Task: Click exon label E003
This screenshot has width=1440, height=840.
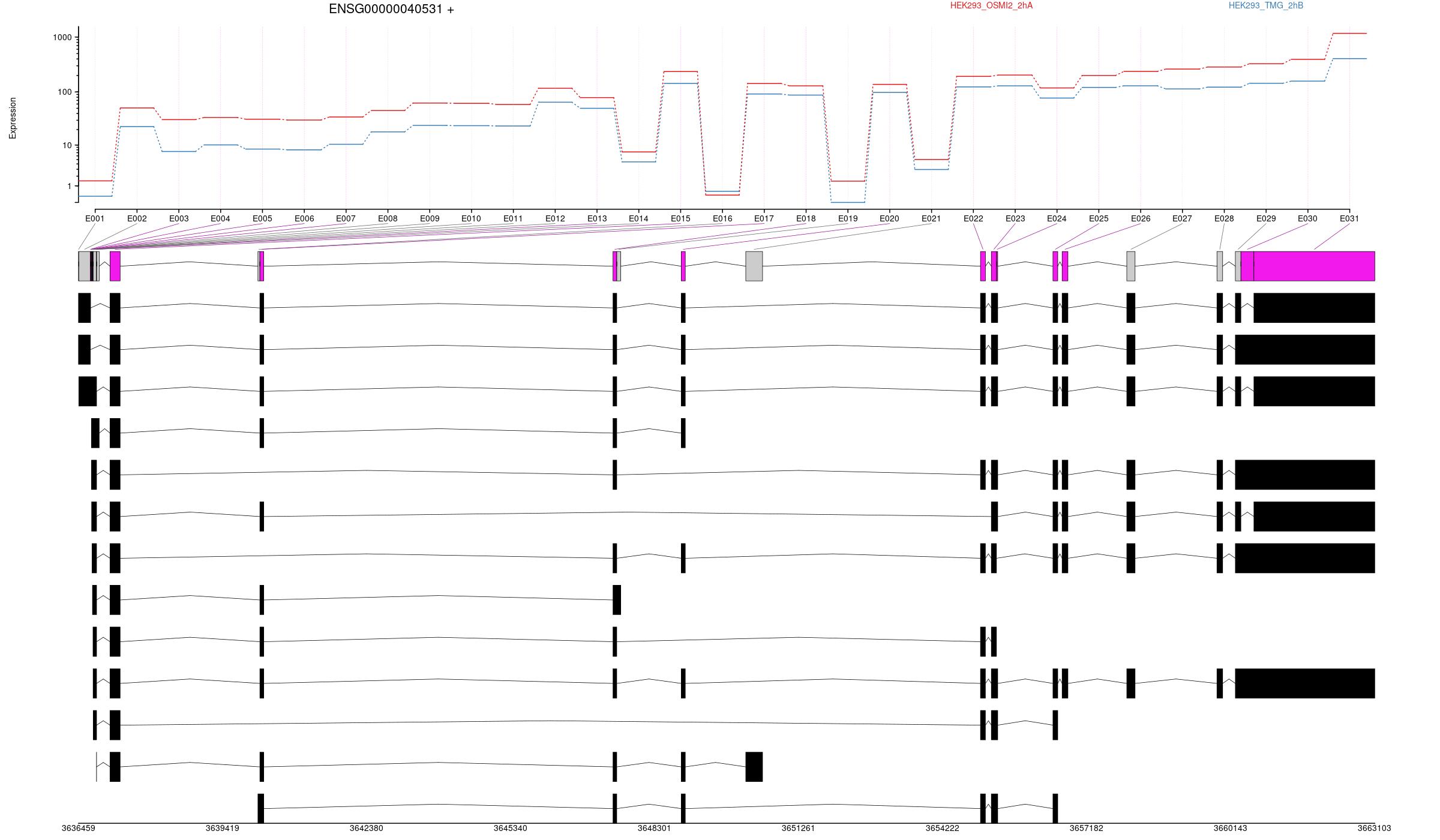Action: [x=179, y=218]
